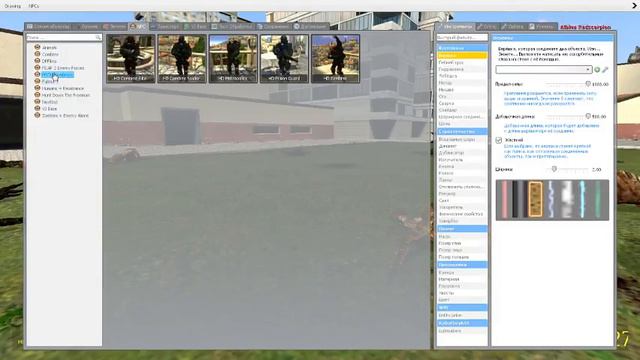
Task: Select the Материал tool
Action: point(462,279)
